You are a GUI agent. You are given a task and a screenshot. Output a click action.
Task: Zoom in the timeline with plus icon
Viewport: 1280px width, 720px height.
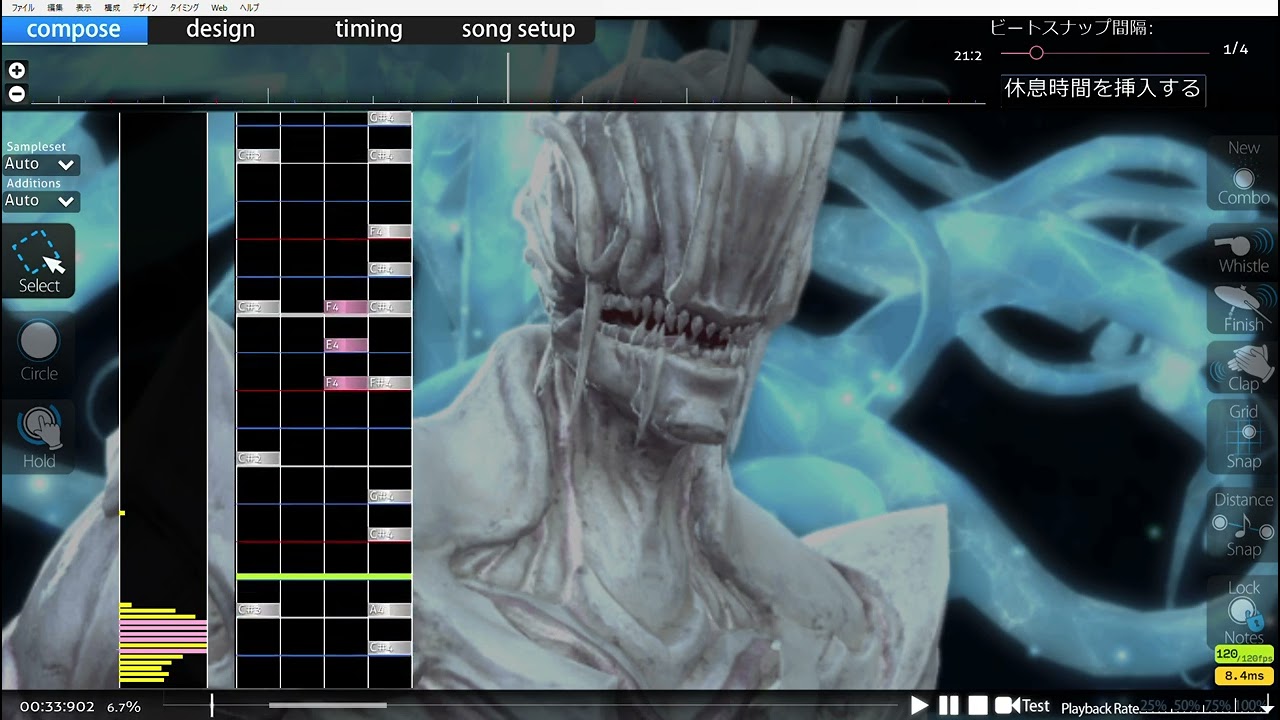point(16,70)
